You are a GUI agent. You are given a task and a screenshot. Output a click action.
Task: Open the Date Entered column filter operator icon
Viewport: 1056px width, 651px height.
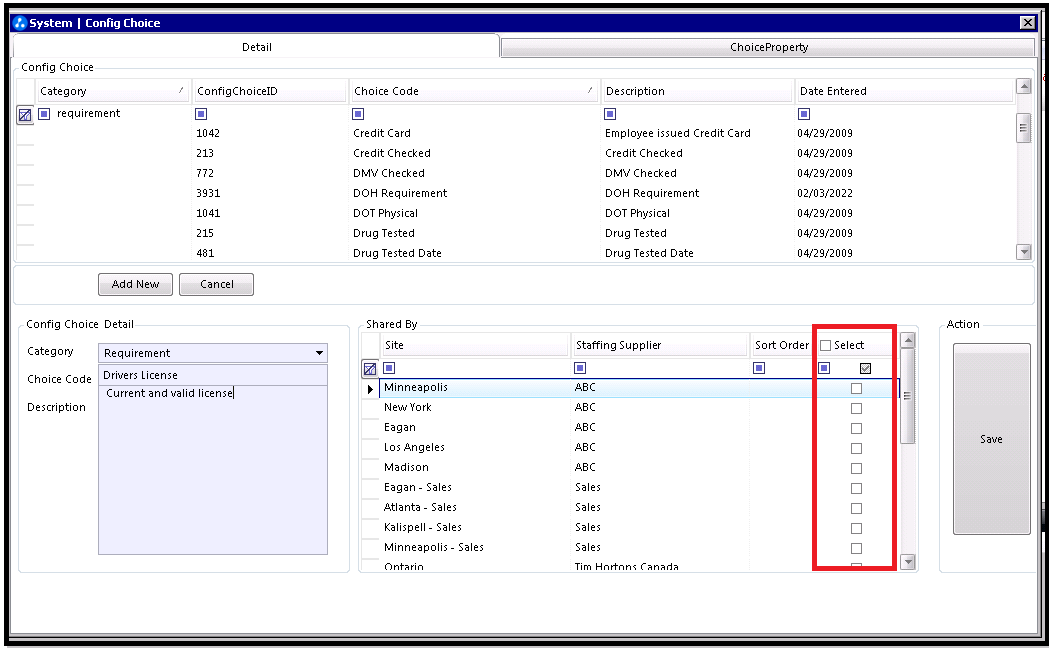point(803,114)
